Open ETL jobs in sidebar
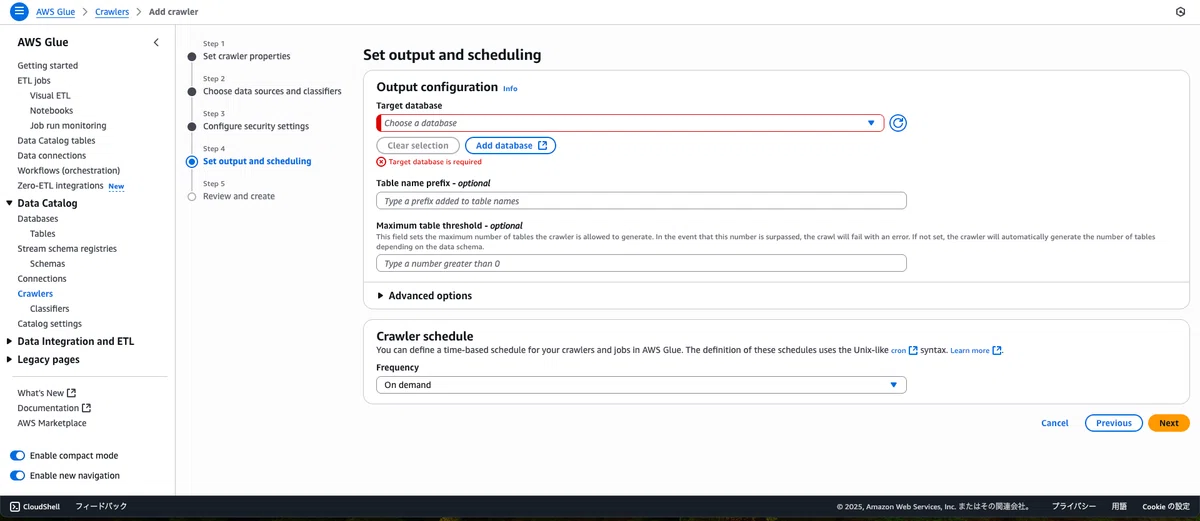Image resolution: width=1200 pixels, height=521 pixels. pyautogui.click(x=34, y=81)
